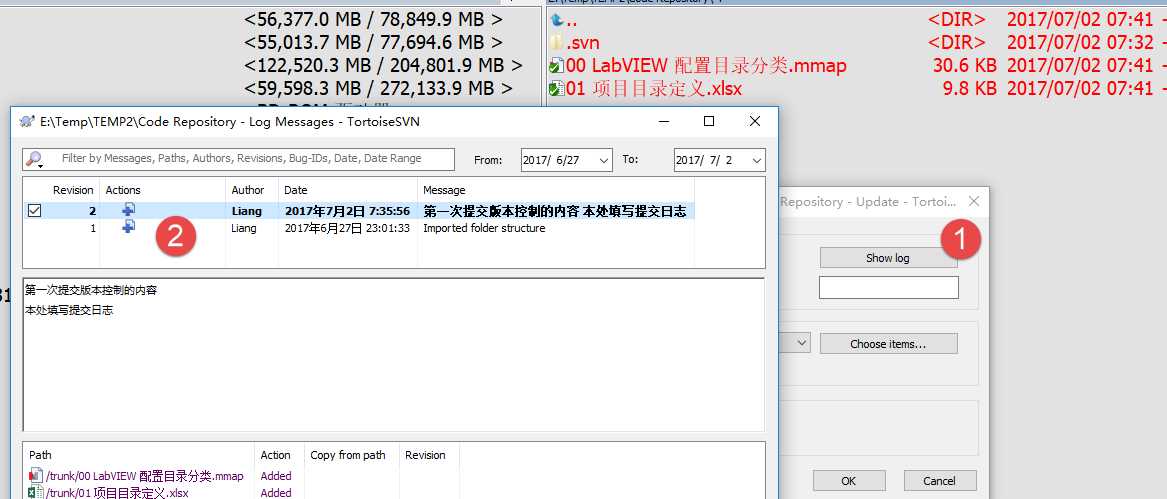Click OK in the Update dialog
The width and height of the screenshot is (1167, 499).
click(x=848, y=481)
